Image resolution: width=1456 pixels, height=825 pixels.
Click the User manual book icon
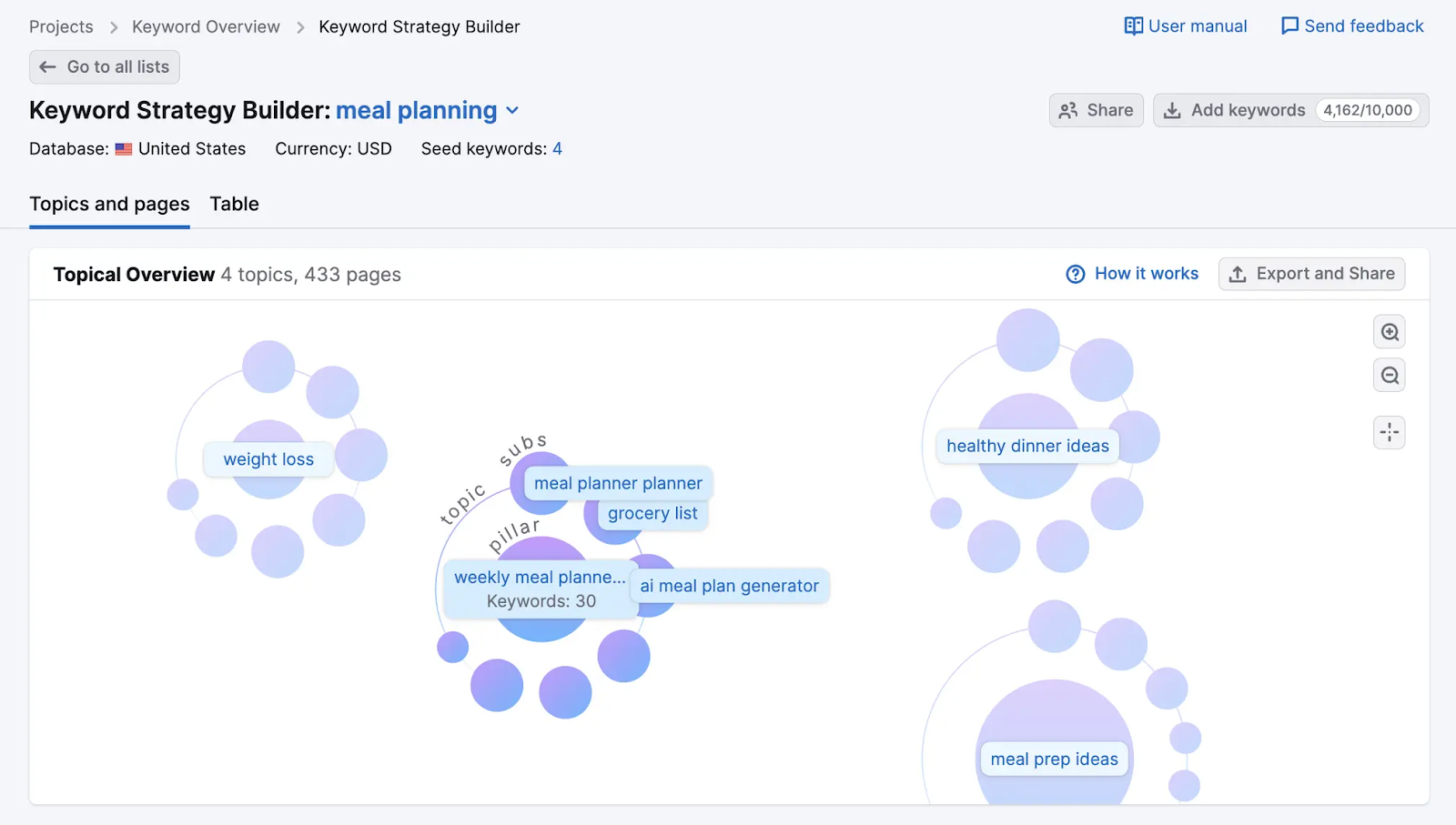[1133, 26]
